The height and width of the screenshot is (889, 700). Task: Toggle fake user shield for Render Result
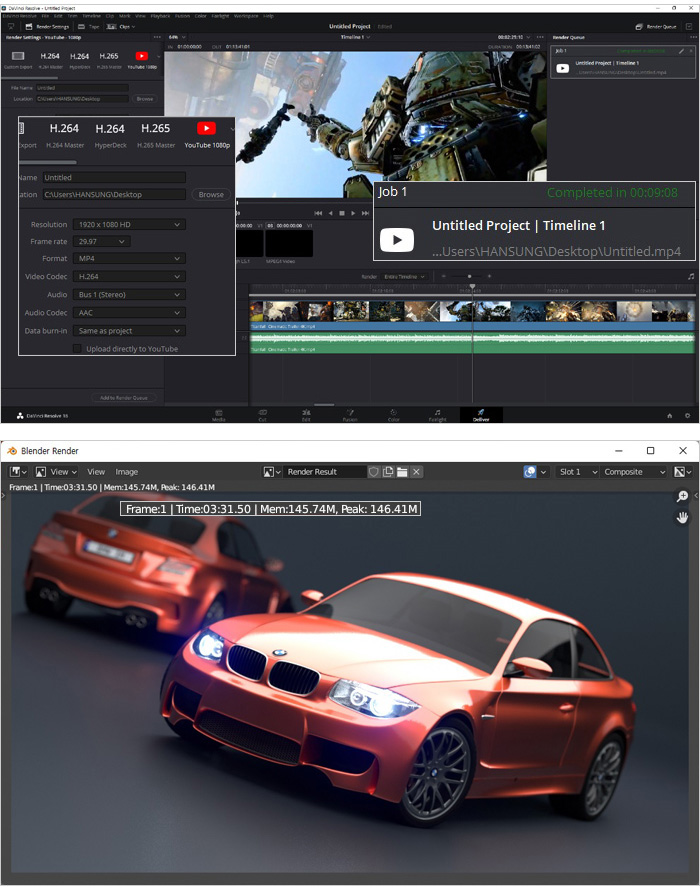[x=374, y=472]
